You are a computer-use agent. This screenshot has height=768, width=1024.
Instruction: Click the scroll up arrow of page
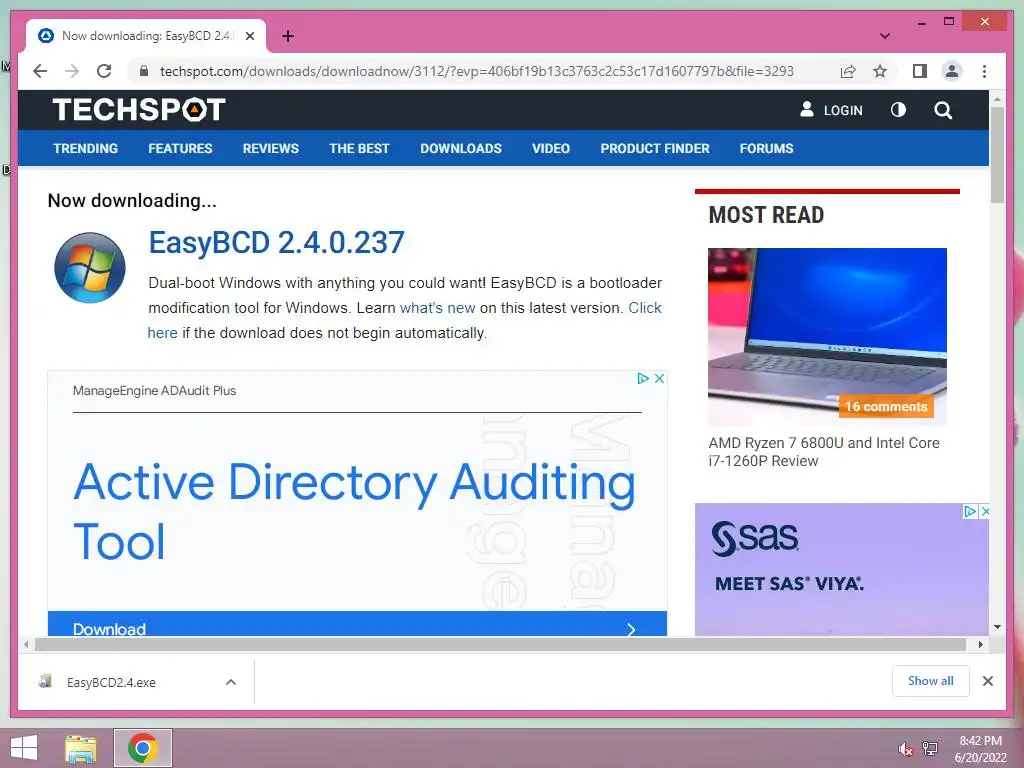coord(997,99)
